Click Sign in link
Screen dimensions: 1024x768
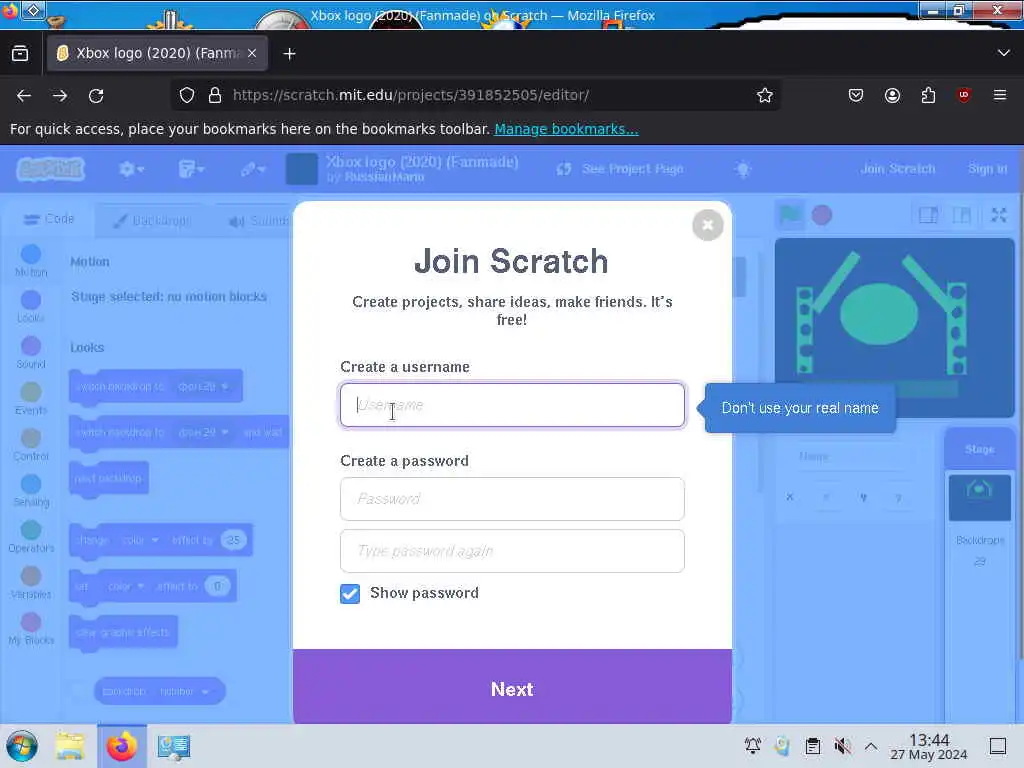(987, 169)
